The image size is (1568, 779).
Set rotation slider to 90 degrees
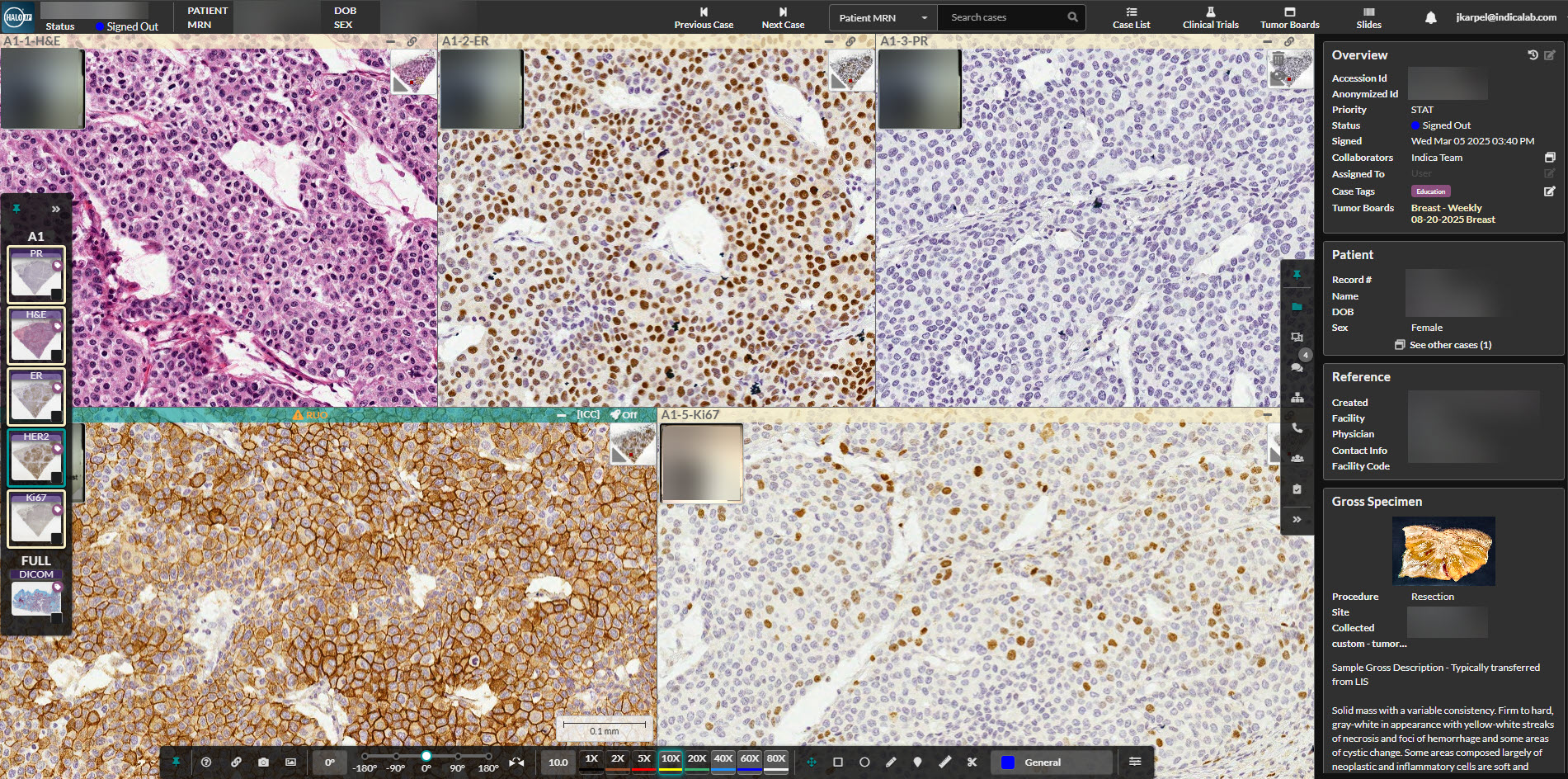pyautogui.click(x=458, y=756)
